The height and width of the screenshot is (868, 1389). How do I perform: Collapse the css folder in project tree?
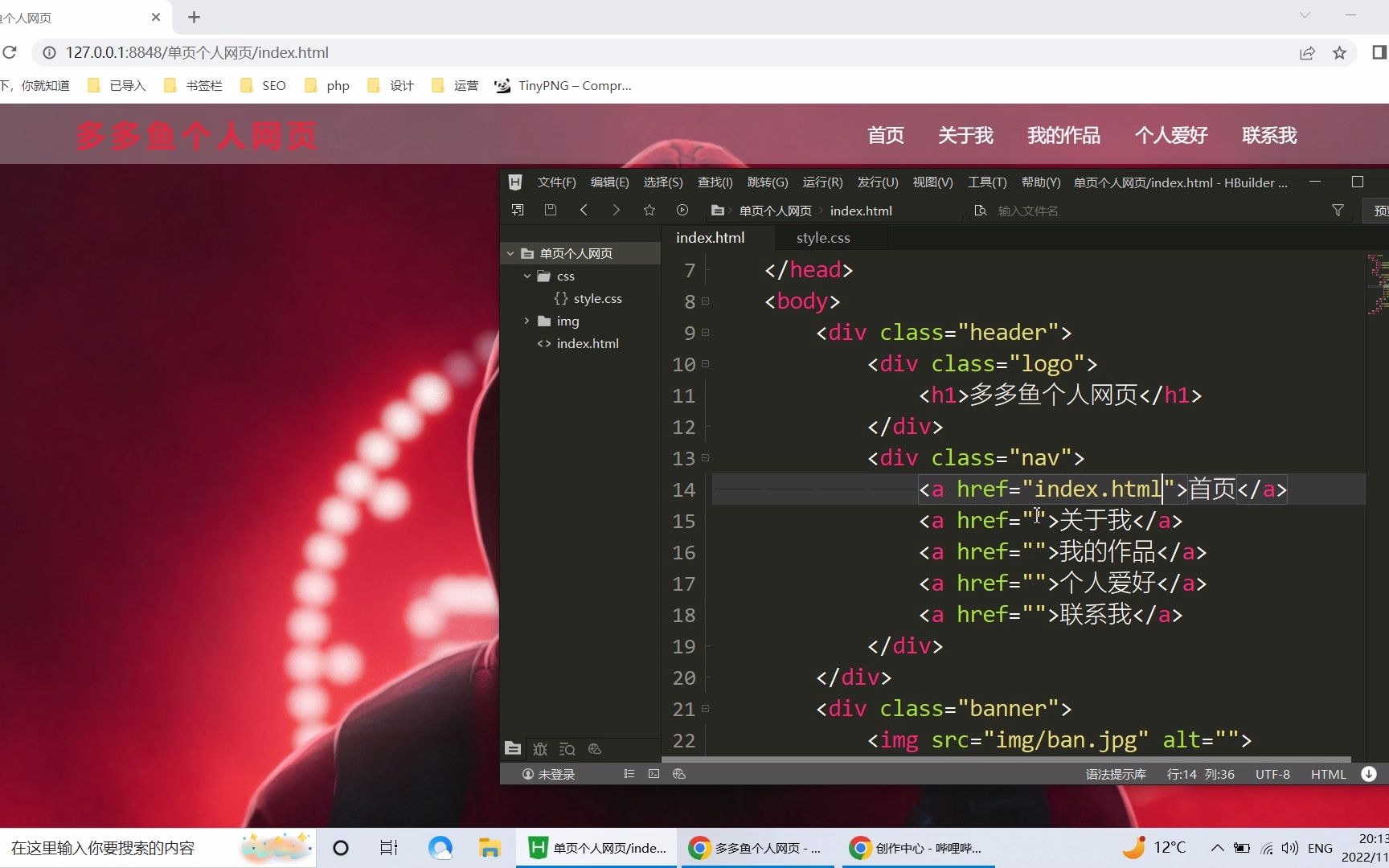tap(527, 276)
